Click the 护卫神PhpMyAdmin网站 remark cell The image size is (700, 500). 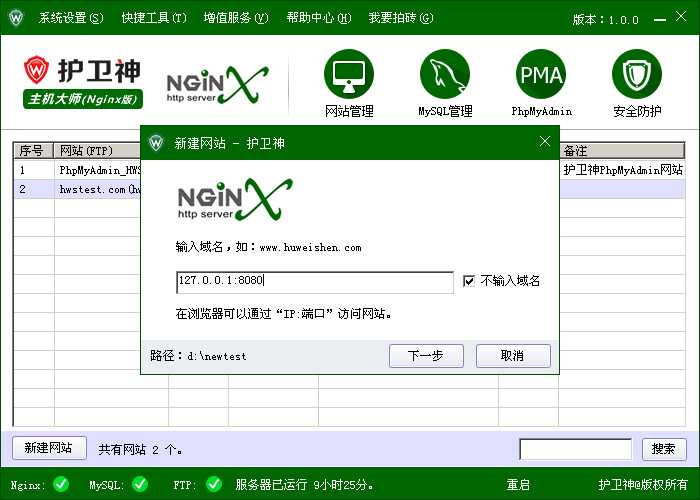pos(623,170)
